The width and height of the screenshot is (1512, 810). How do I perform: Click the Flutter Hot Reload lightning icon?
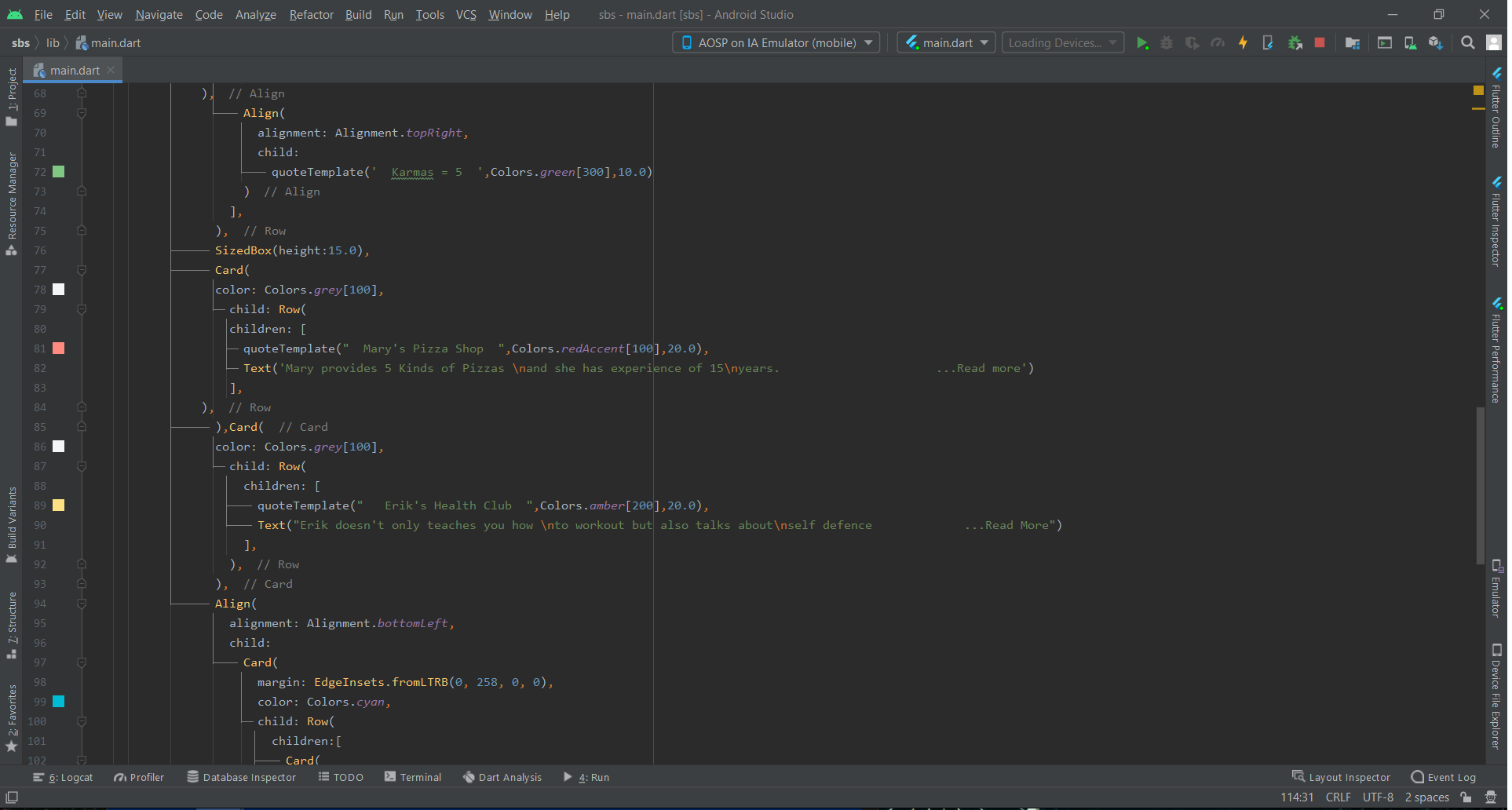coord(1243,43)
